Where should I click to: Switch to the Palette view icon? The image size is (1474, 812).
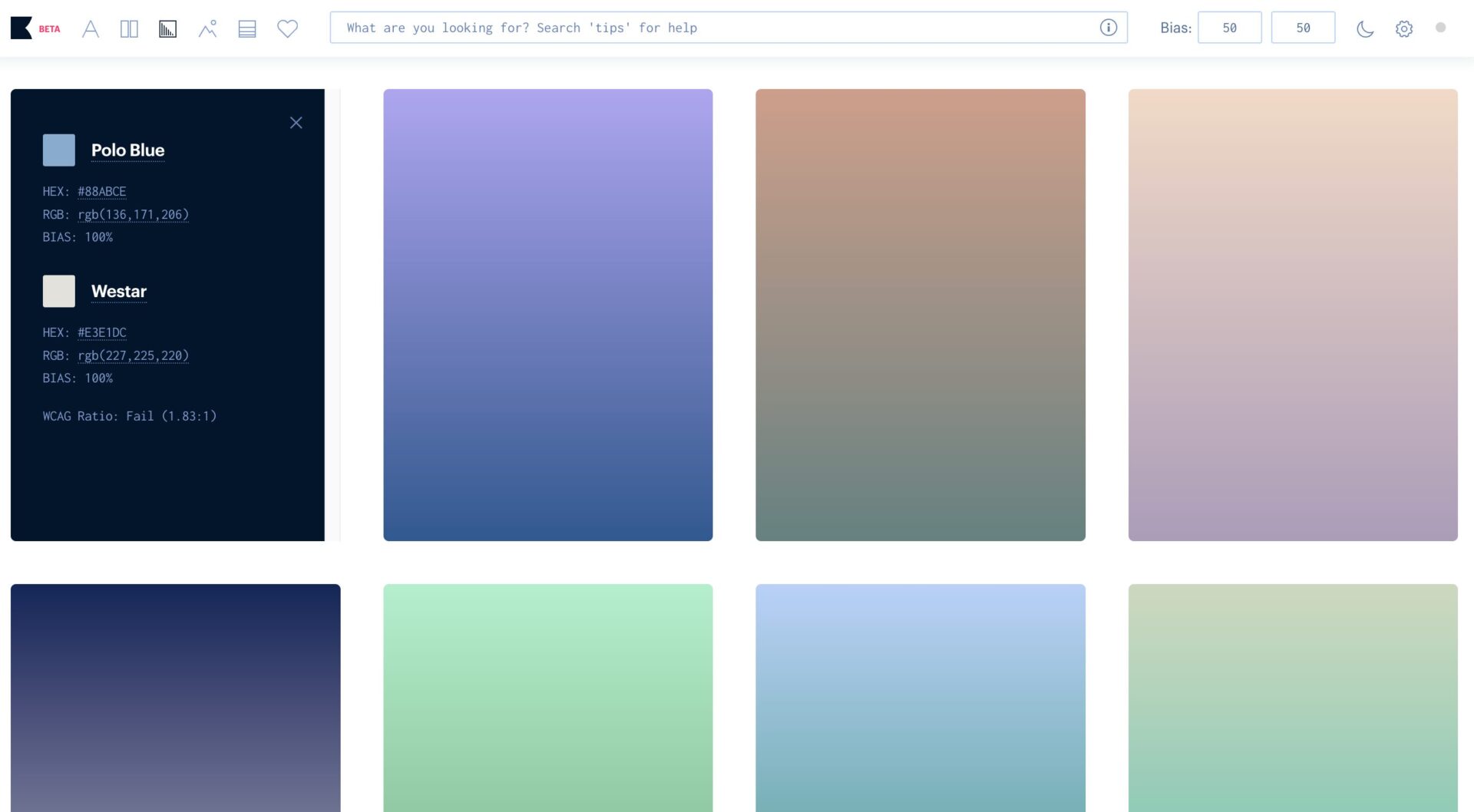pyautogui.click(x=247, y=29)
